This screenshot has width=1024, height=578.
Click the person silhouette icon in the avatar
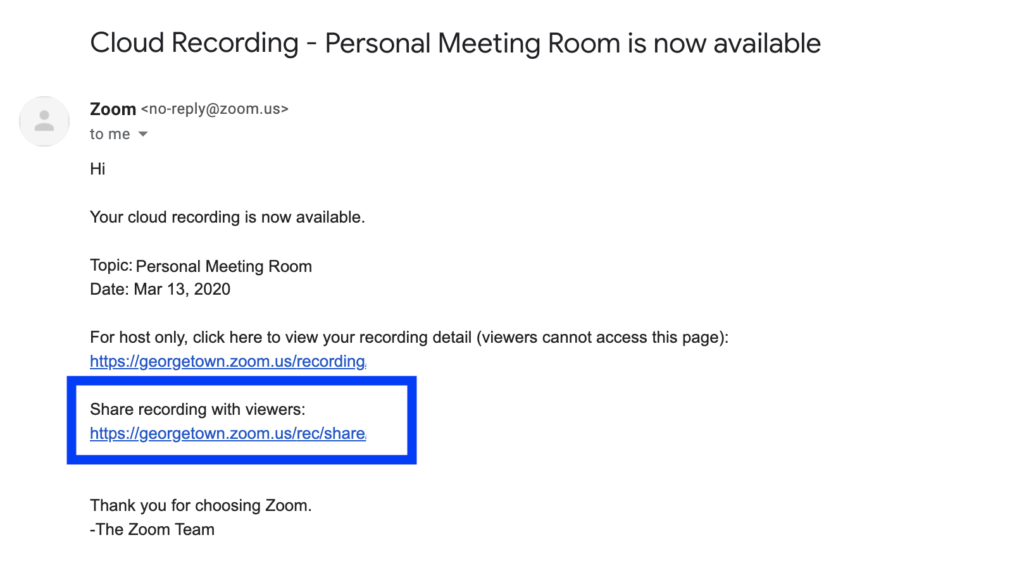pyautogui.click(x=44, y=121)
